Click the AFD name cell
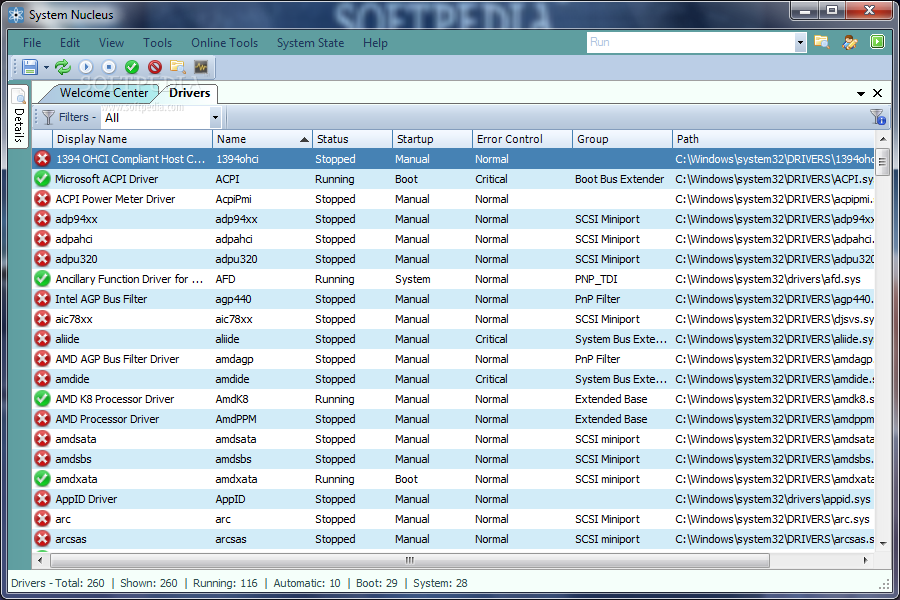The width and height of the screenshot is (900, 600). click(226, 280)
